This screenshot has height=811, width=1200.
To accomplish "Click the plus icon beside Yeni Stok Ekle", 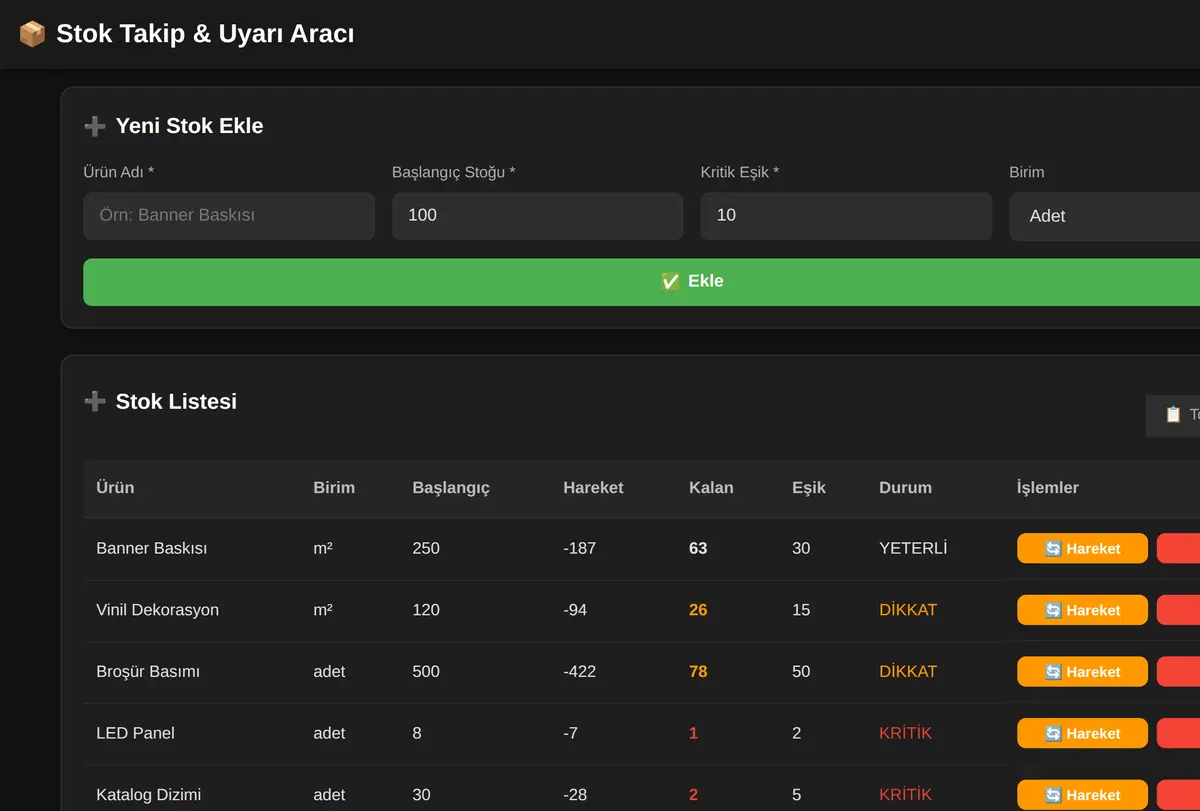I will coord(95,126).
